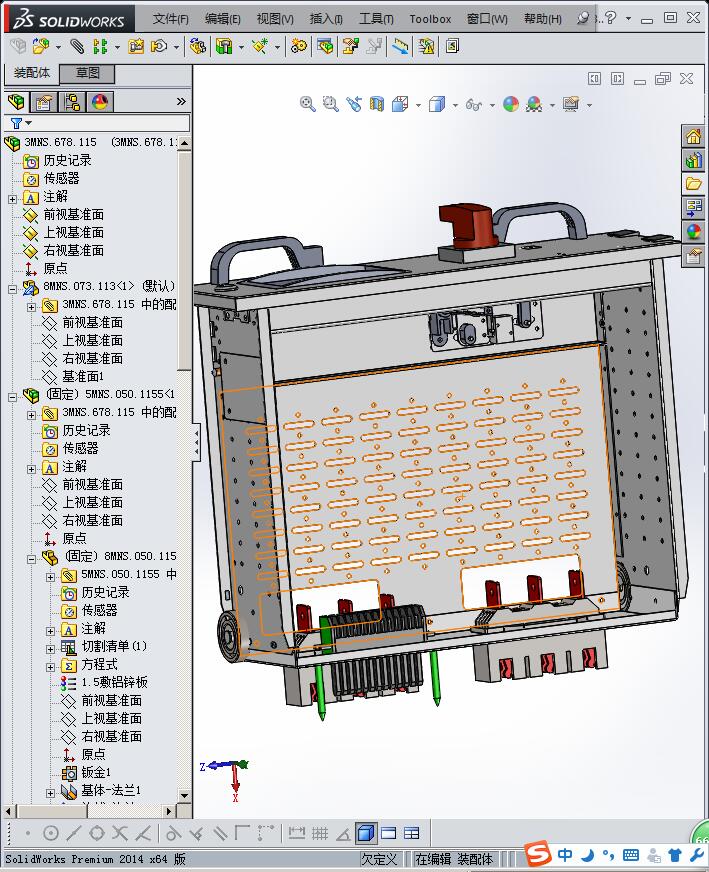Click the Move Component icon
Screen dimensions: 709x872
(x=160, y=46)
